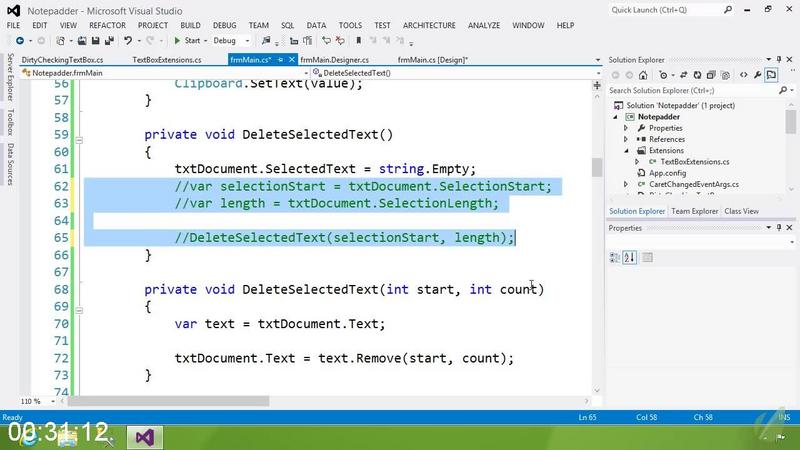800x450 pixels.
Task: Undo the last edit with the toolbar arrow
Action: [128, 40]
